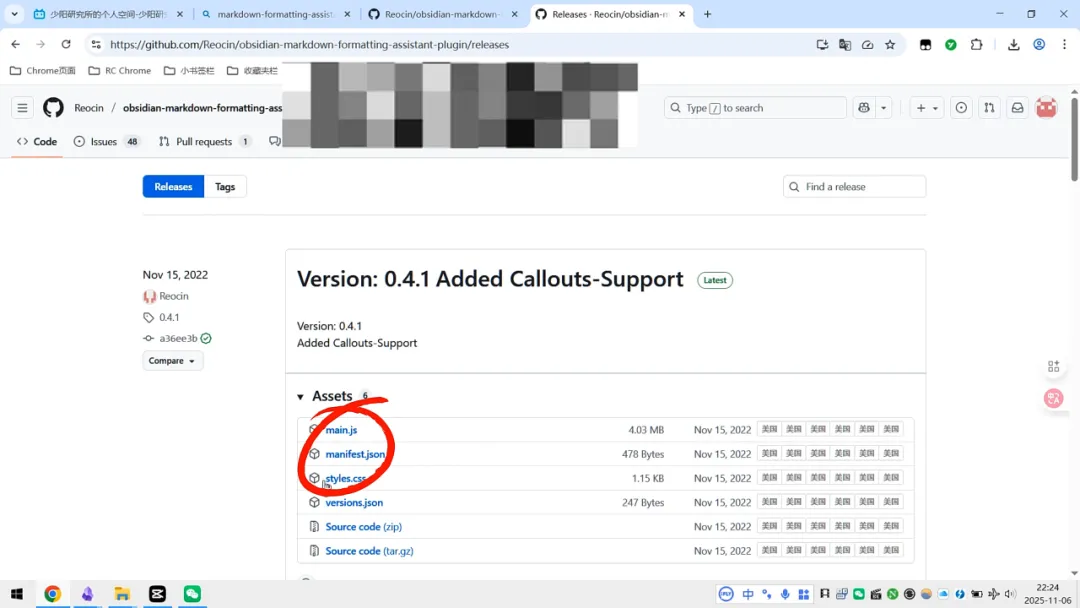1080x608 pixels.
Task: Open the Issues repository tab
Action: pos(104,142)
